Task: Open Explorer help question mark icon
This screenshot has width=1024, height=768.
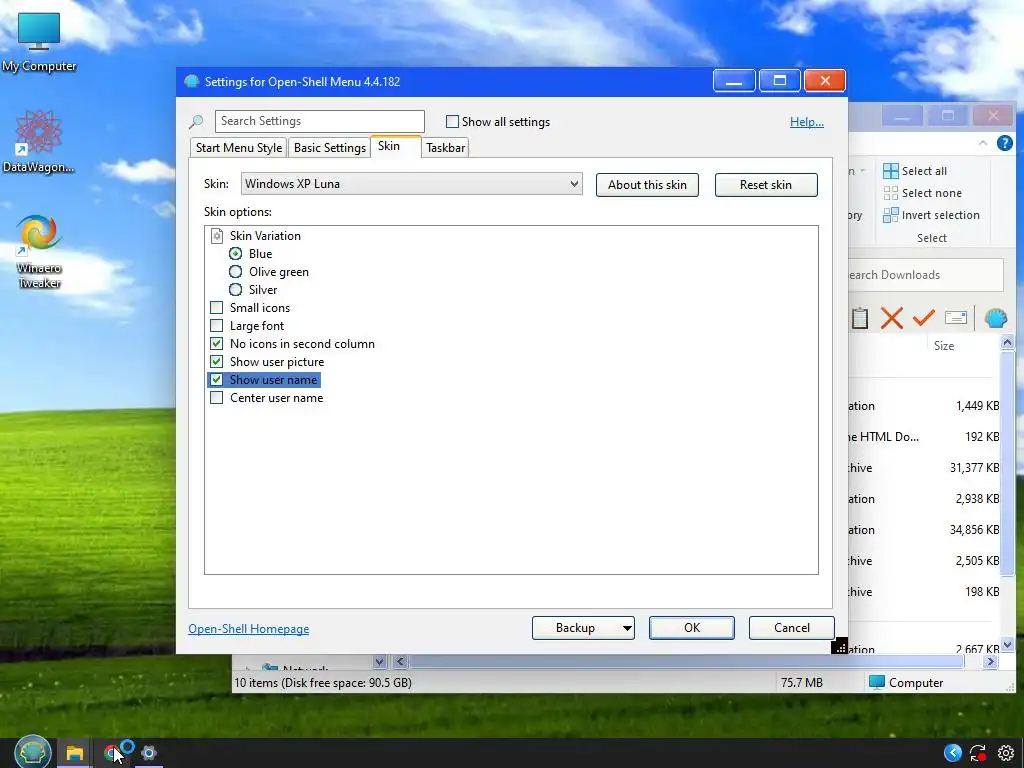Action: [x=1004, y=143]
